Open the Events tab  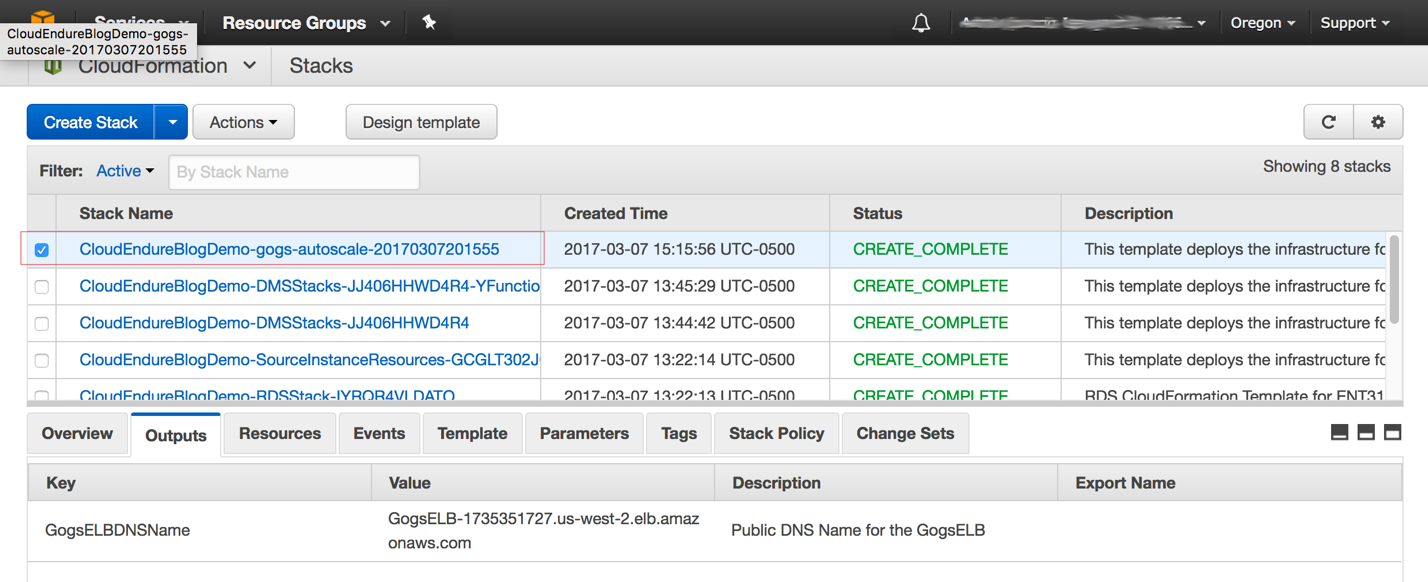click(379, 433)
